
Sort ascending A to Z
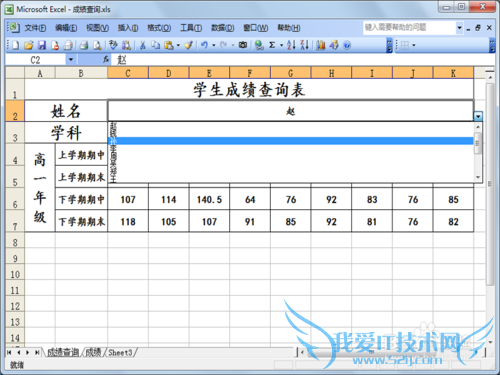tap(291, 45)
